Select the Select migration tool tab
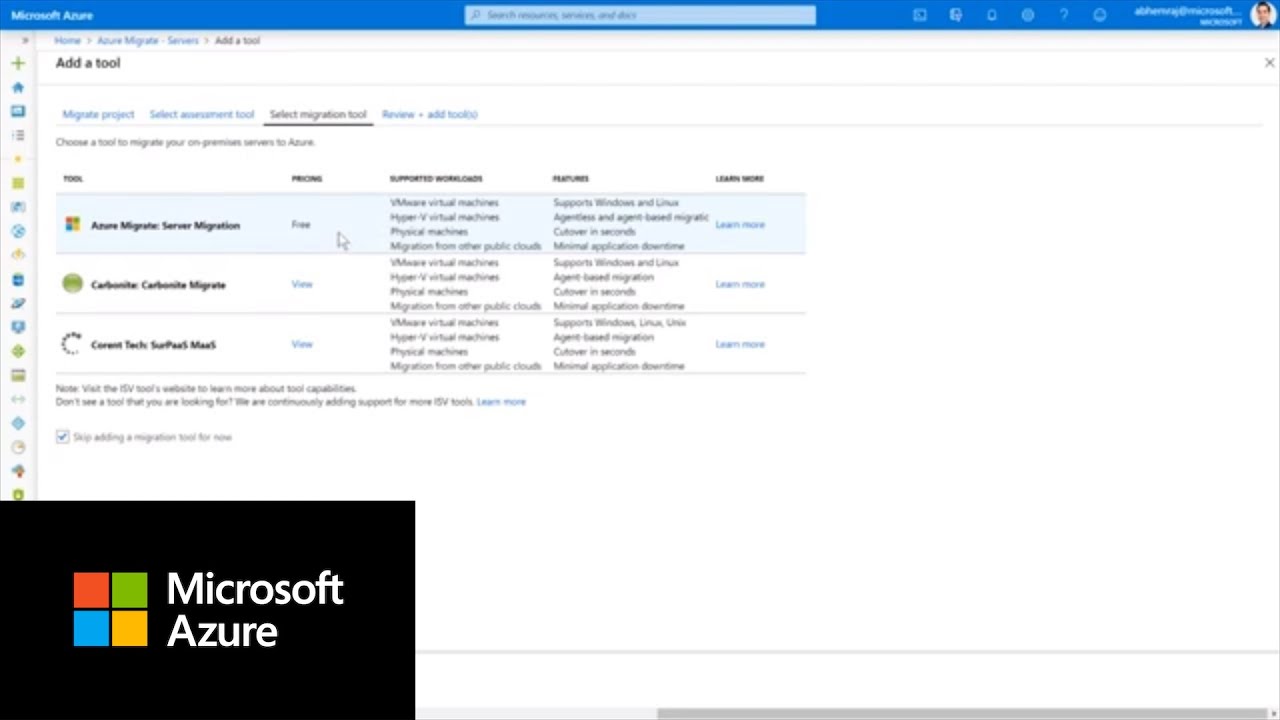This screenshot has height=720, width=1280. point(318,114)
